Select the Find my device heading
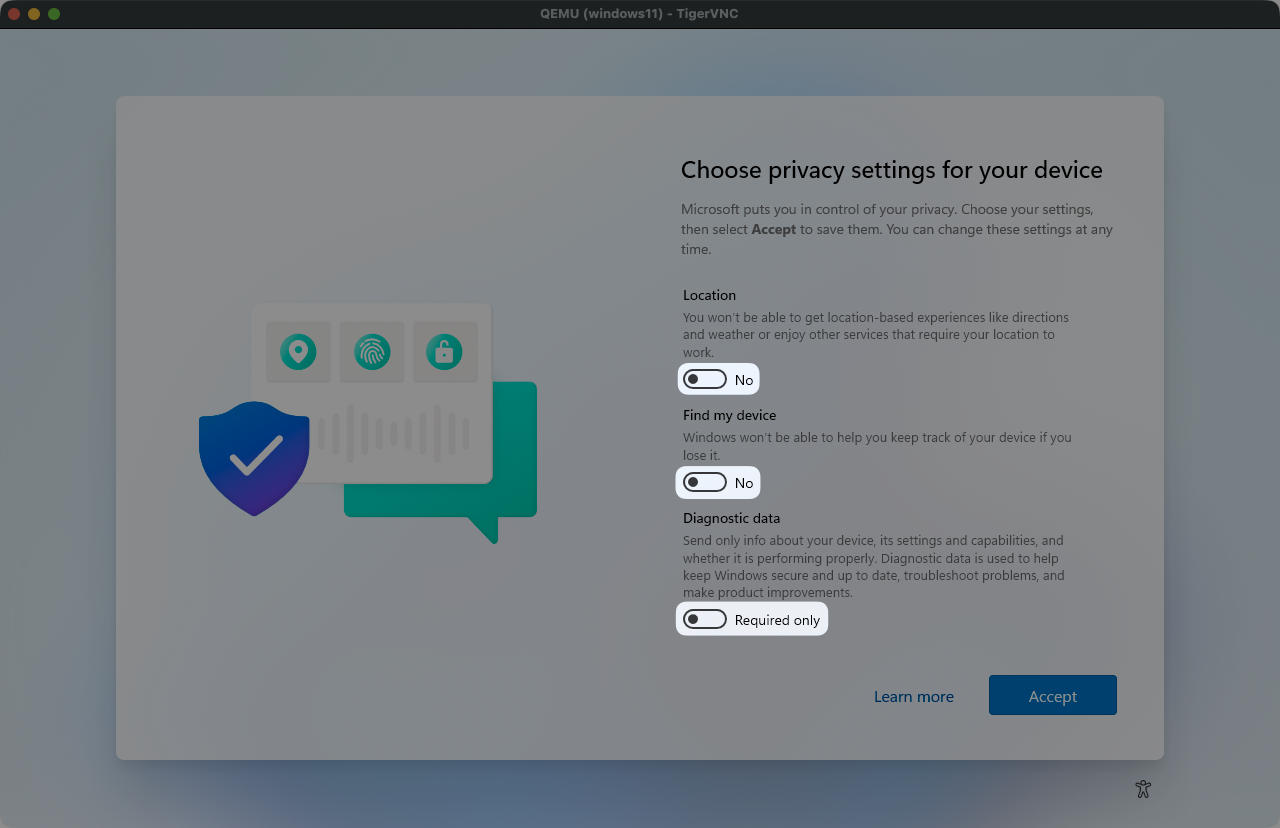1280x828 pixels. (x=729, y=415)
